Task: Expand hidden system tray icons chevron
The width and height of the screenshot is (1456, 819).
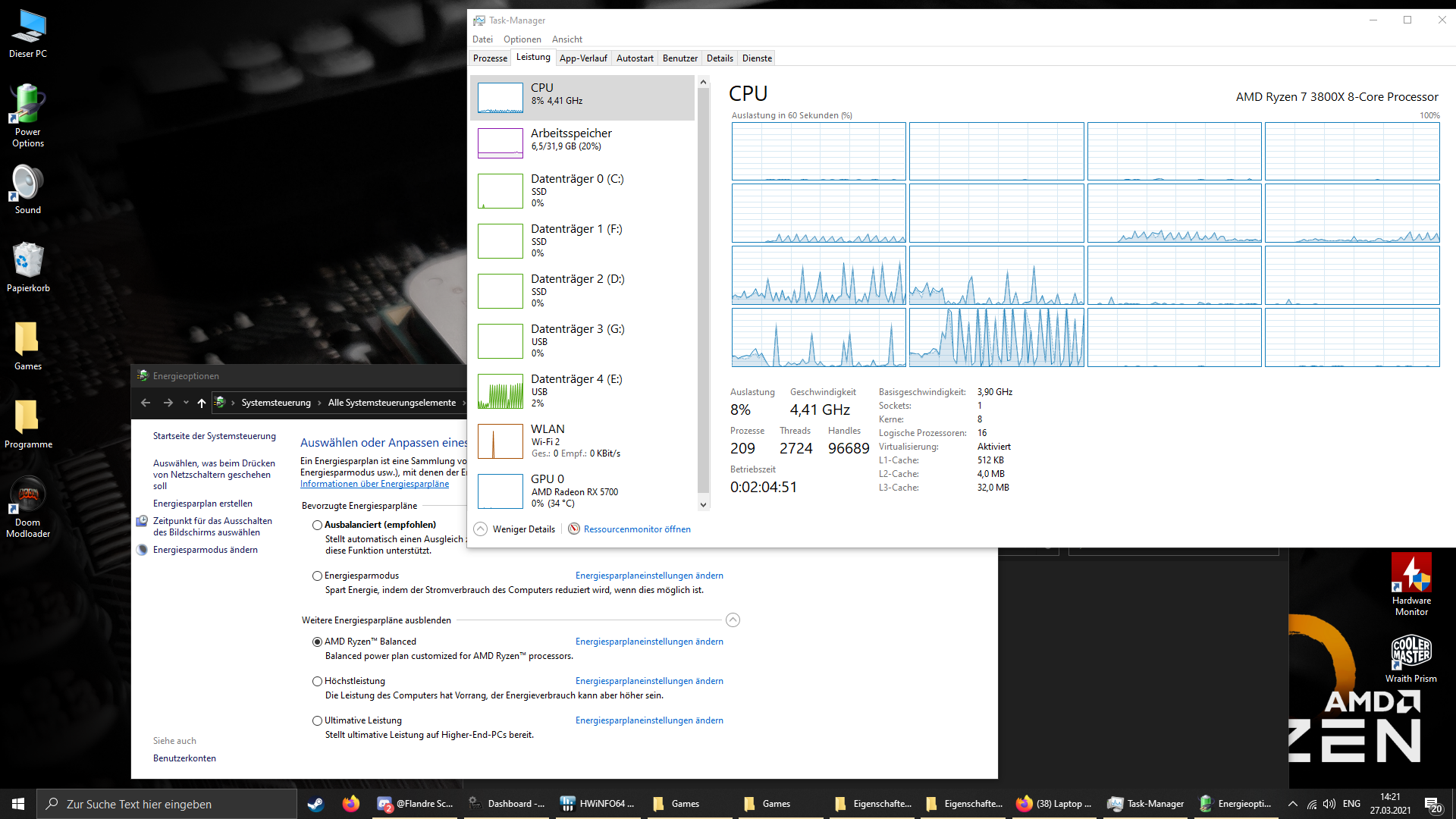Action: coord(1292,804)
